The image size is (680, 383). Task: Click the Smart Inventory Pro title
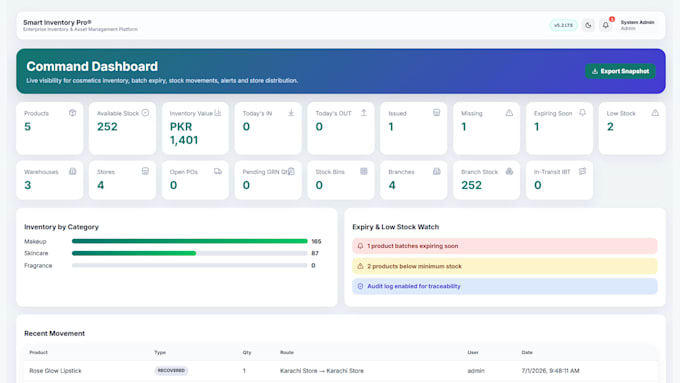click(x=57, y=22)
